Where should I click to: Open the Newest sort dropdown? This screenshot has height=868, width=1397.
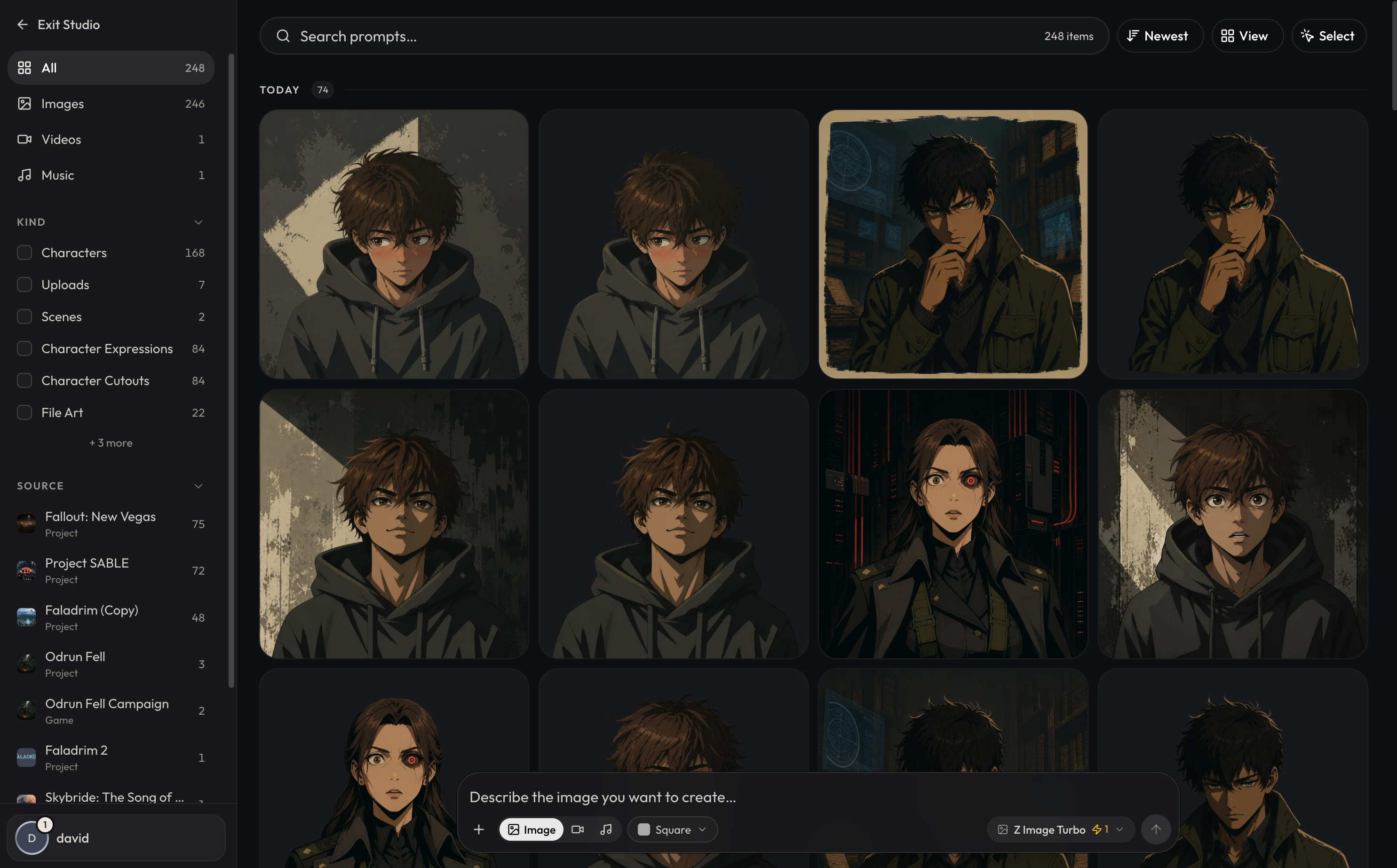(x=1160, y=36)
